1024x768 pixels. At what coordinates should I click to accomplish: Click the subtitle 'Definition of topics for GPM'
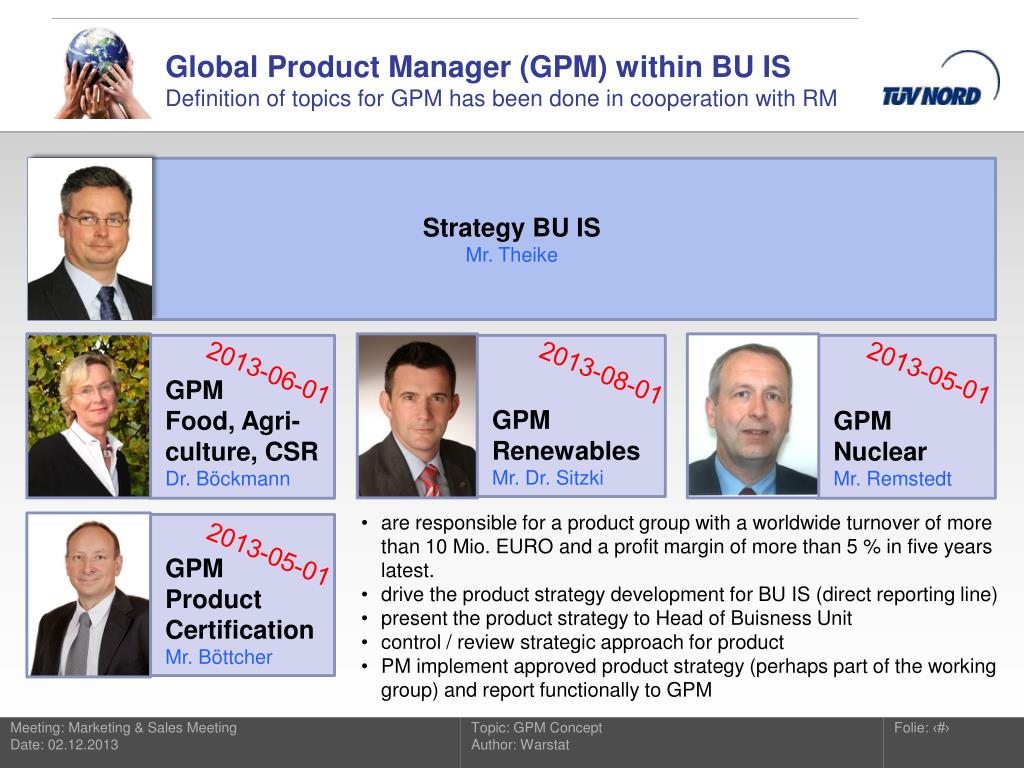(x=501, y=99)
